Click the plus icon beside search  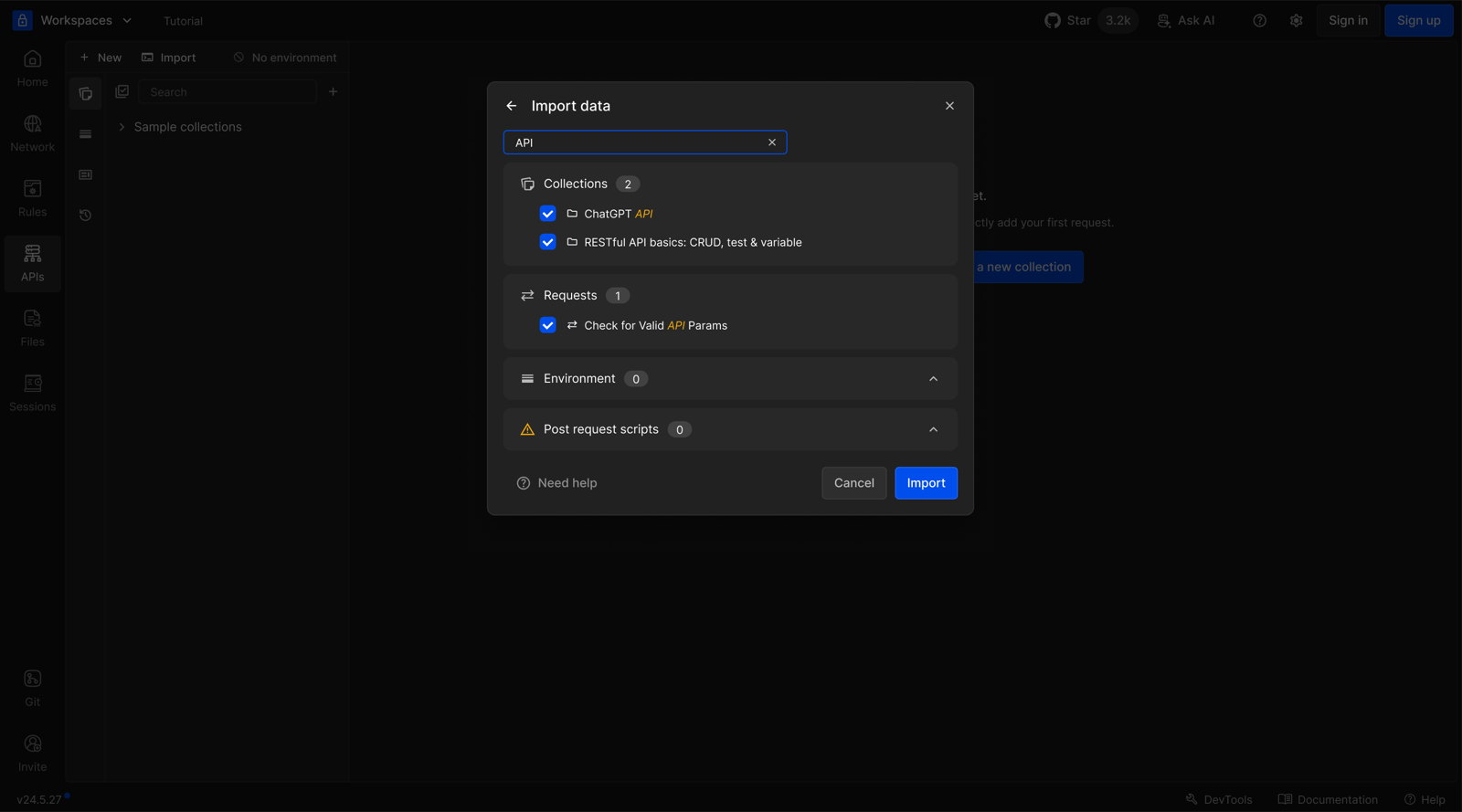point(334,91)
